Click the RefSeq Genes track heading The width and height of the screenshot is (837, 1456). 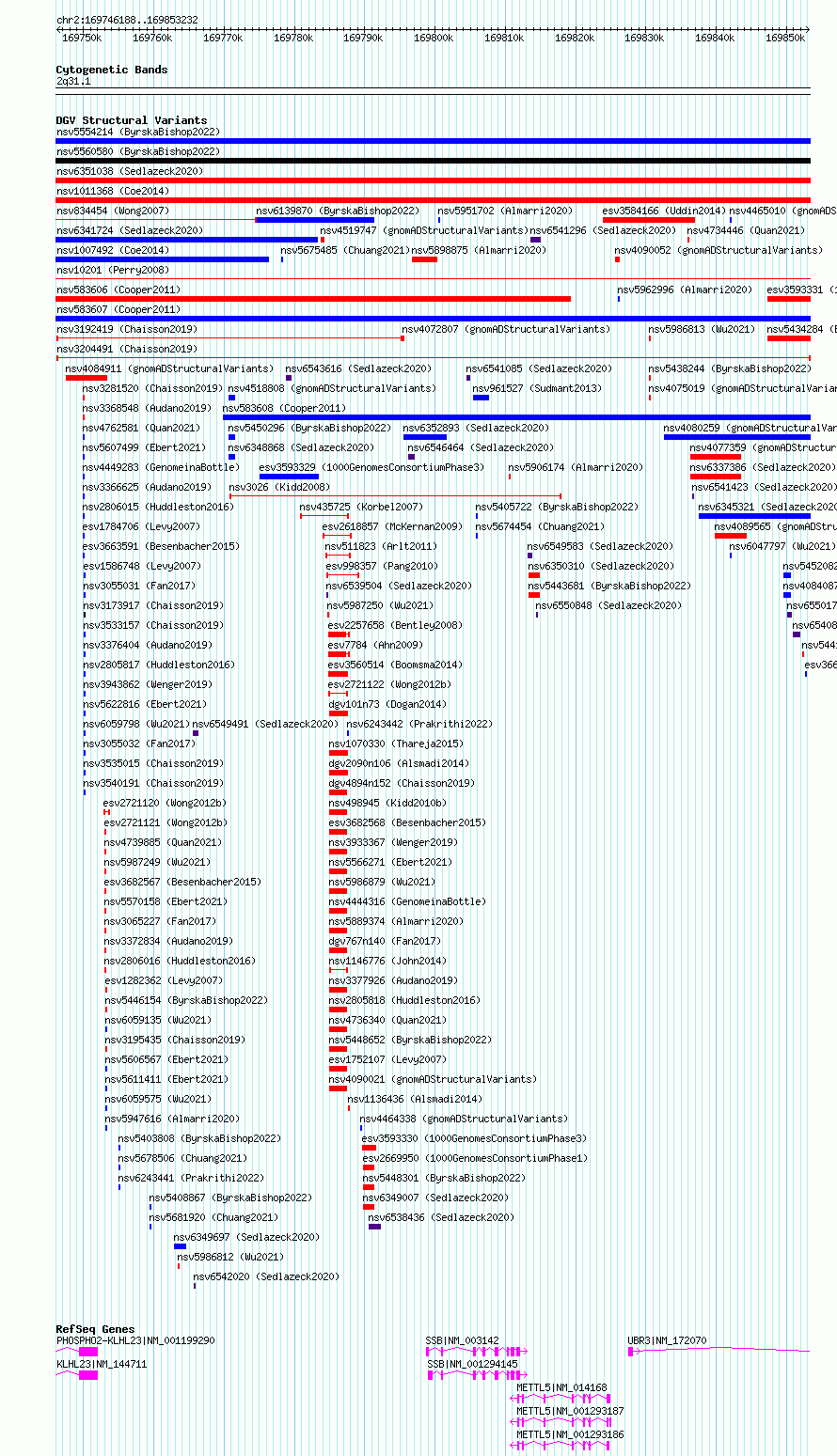(x=95, y=1329)
